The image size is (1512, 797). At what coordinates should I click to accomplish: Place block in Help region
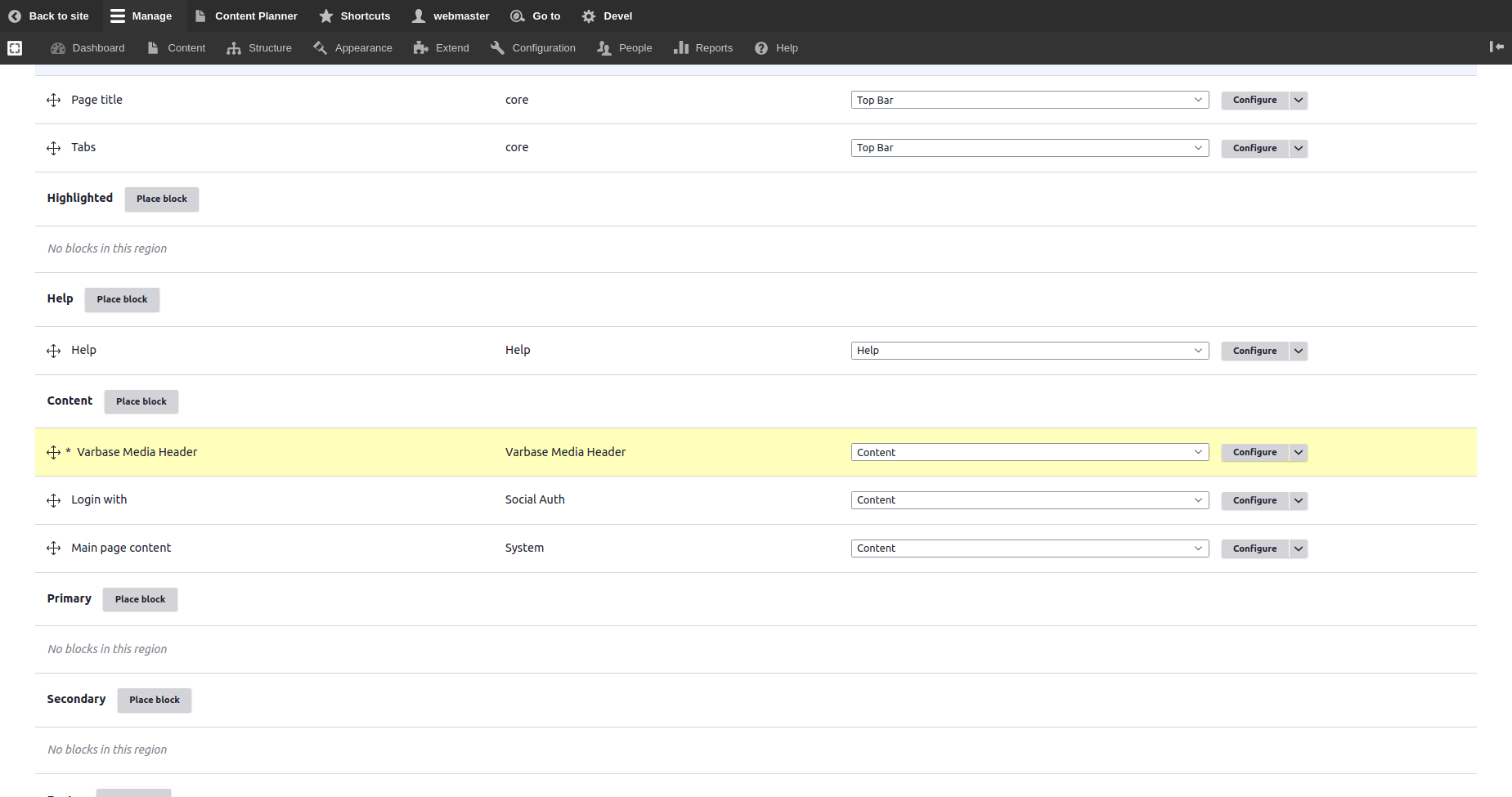click(x=123, y=299)
